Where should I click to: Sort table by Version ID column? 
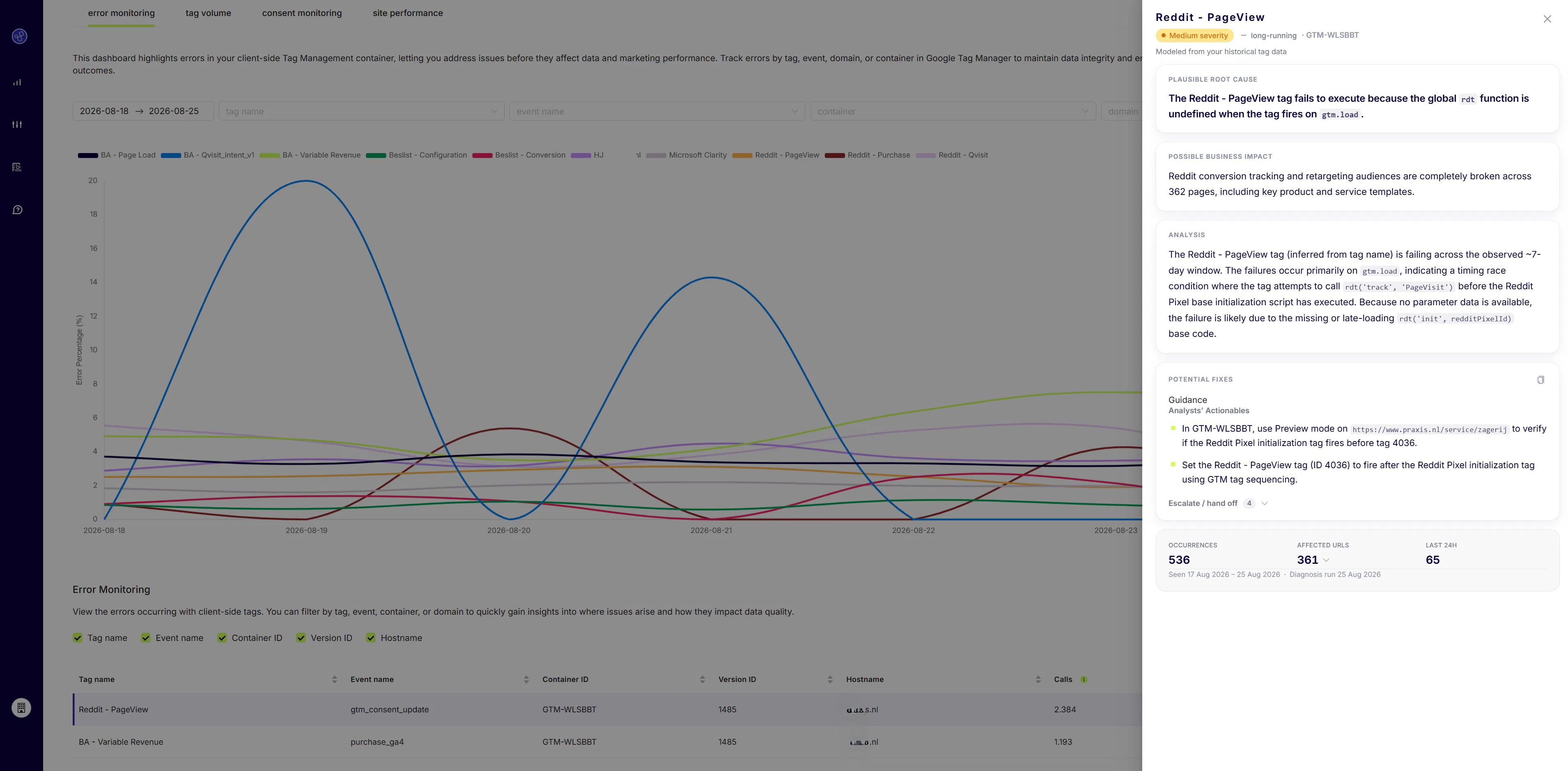coord(830,680)
